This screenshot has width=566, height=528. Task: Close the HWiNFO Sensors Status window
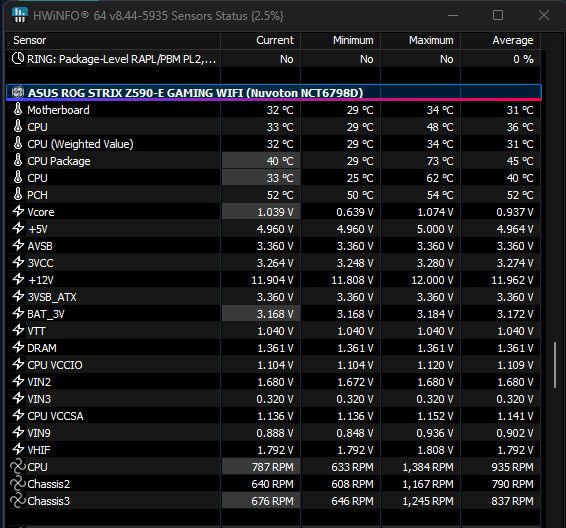[x=544, y=15]
